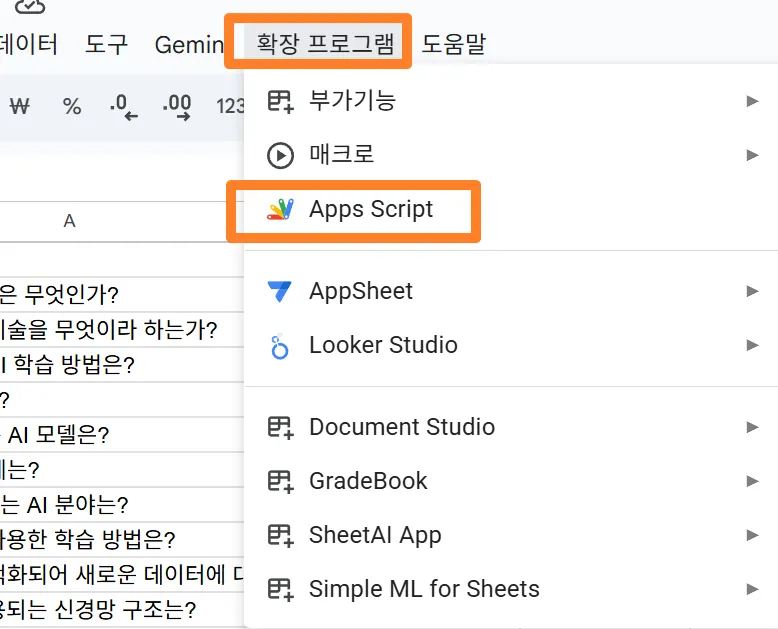778x629 pixels.
Task: Click the increase decimal places icon
Action: (x=176, y=106)
